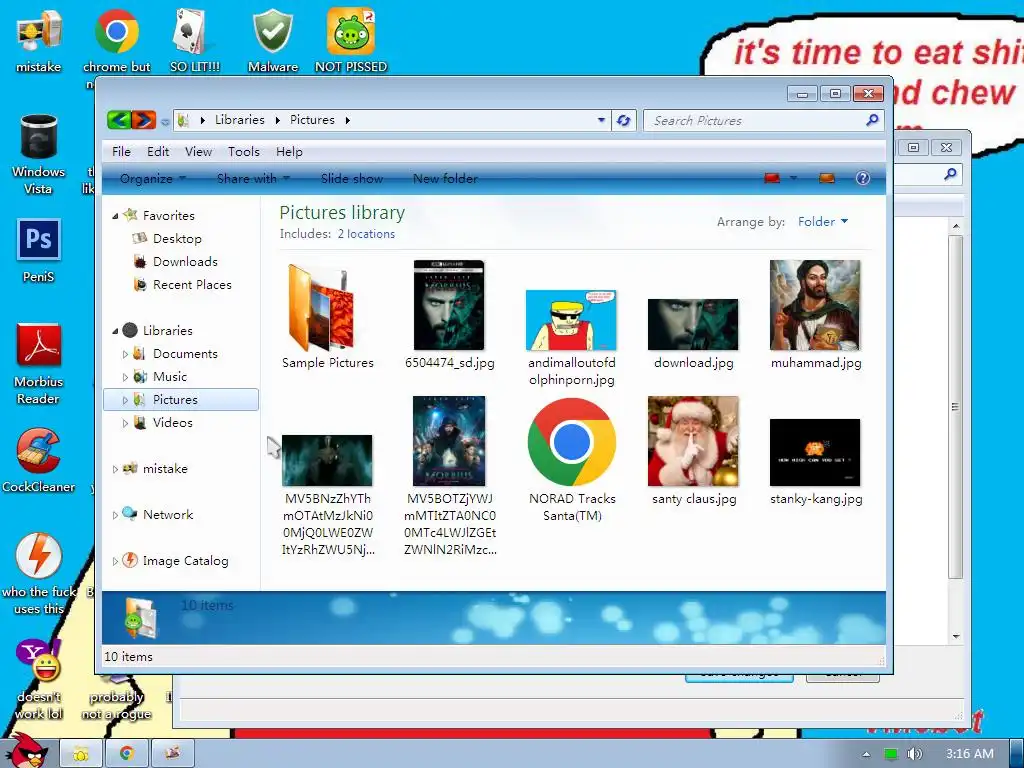Viewport: 1024px width, 768px height.
Task: Select the 'mistake' computer tree item
Action: (165, 469)
